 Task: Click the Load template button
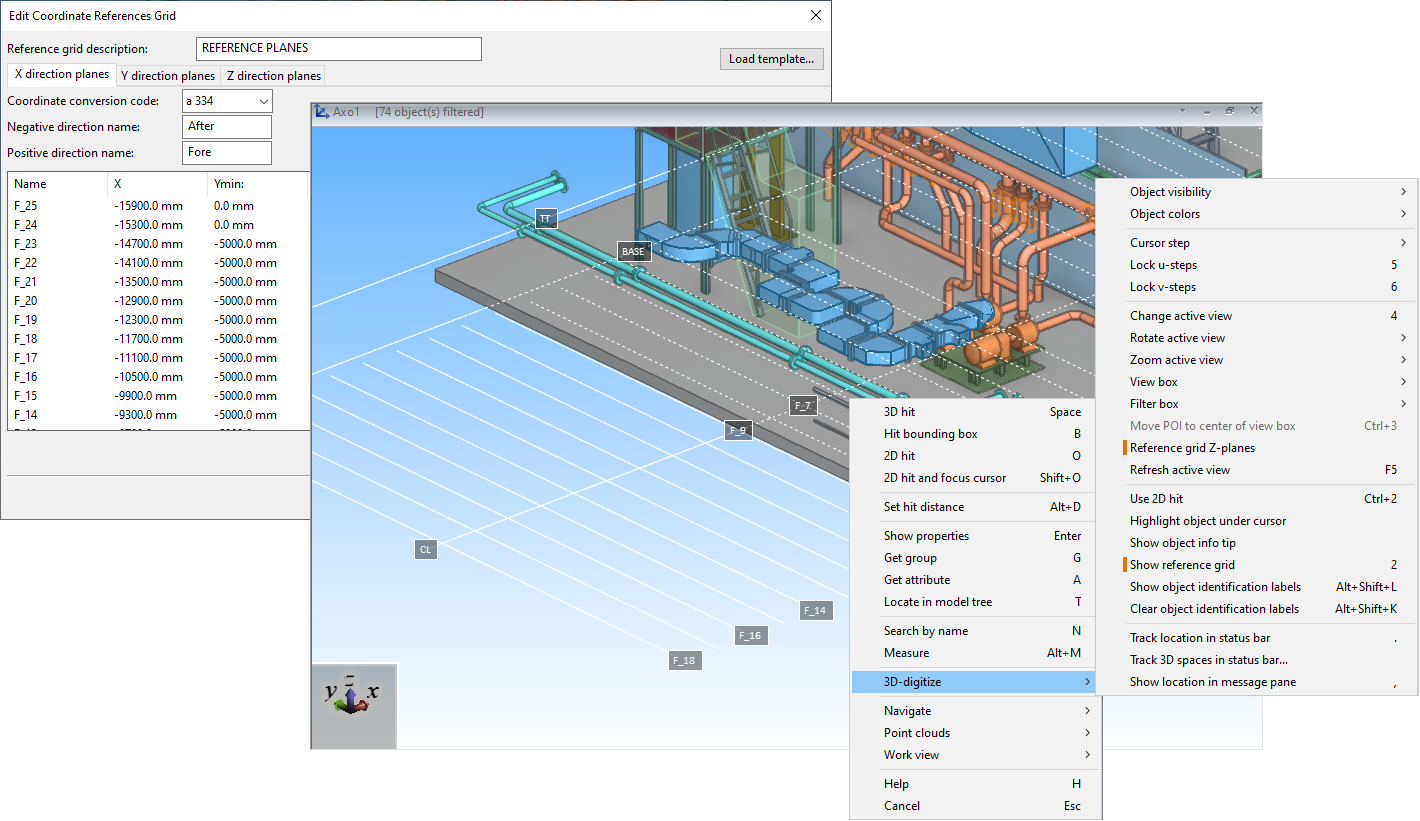771,59
